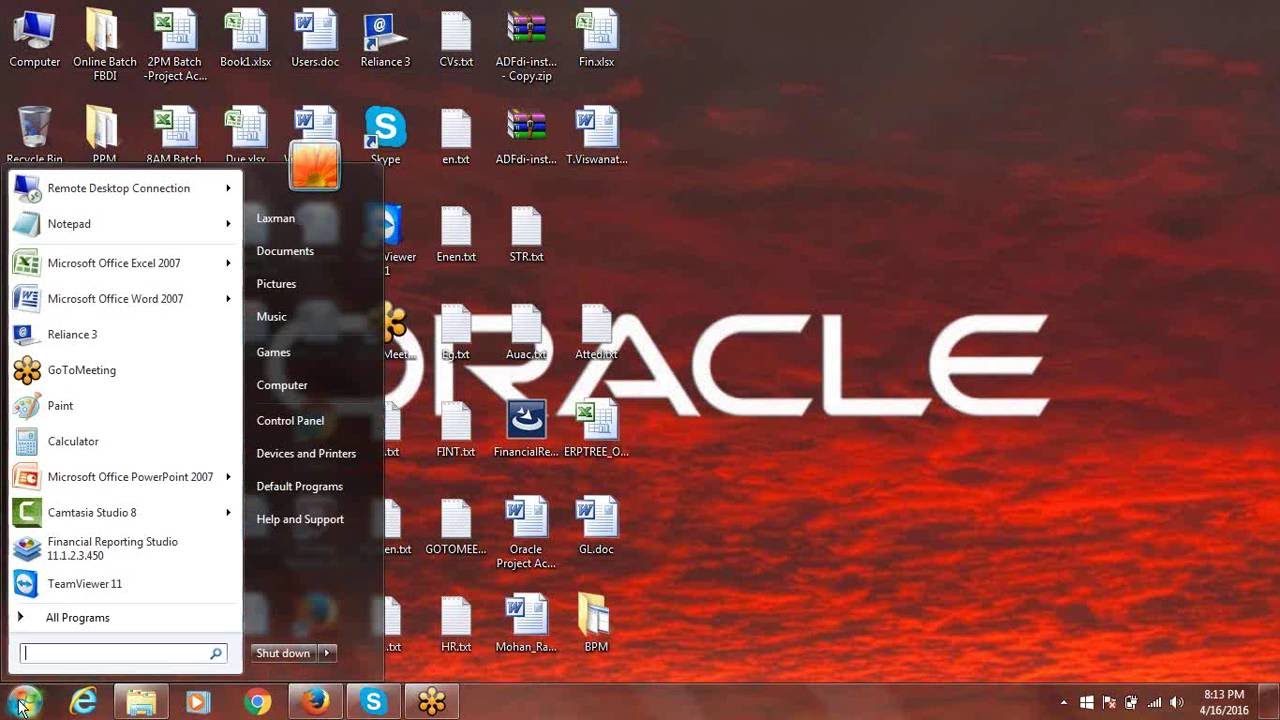Launch Microsoft Office PowerPoint 2007
Image resolution: width=1280 pixels, height=720 pixels.
click(126, 477)
